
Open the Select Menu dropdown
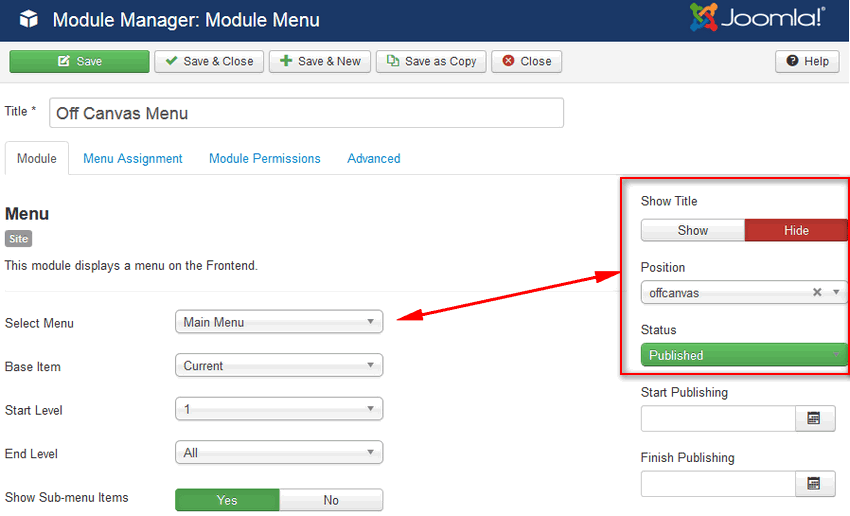279,322
